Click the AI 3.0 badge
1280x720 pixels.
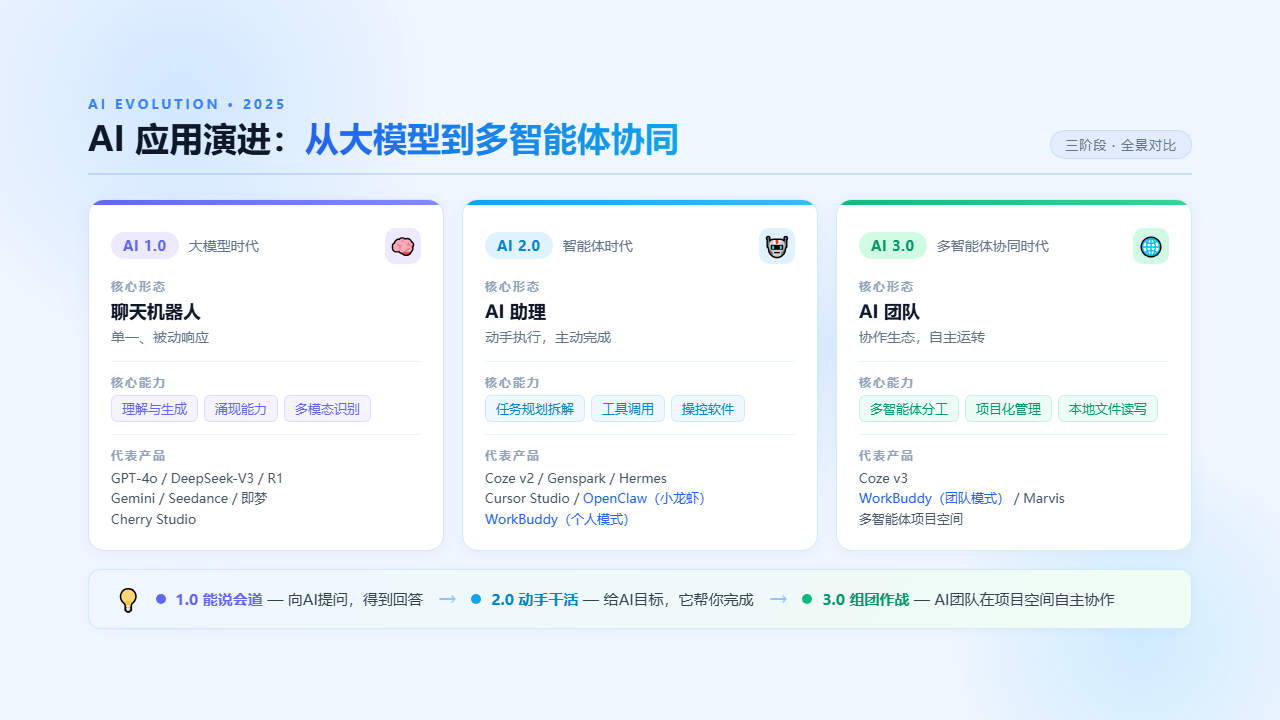tap(893, 246)
